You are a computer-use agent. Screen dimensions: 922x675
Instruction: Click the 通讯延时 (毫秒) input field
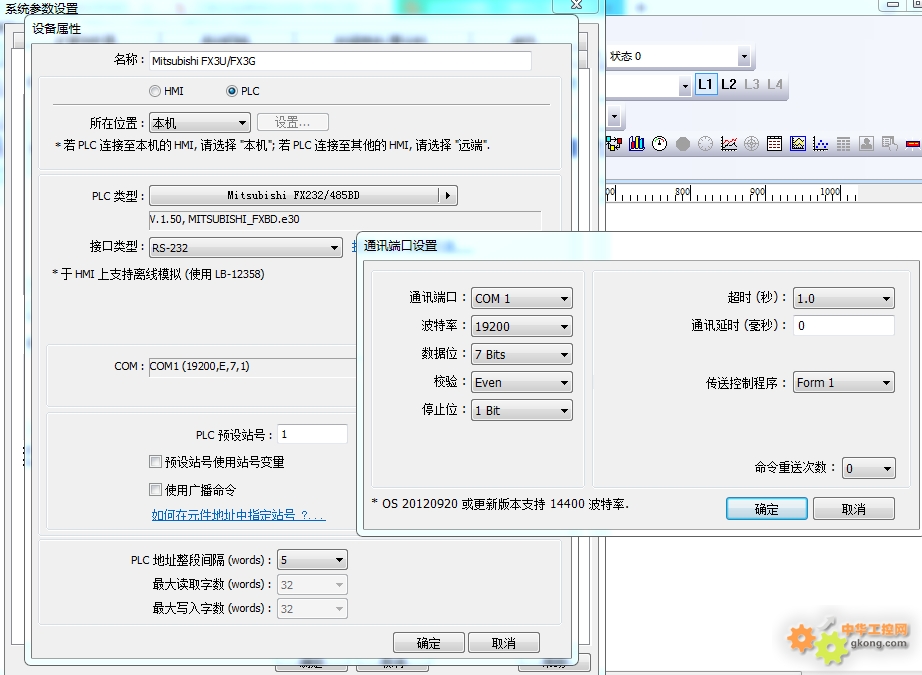point(844,326)
